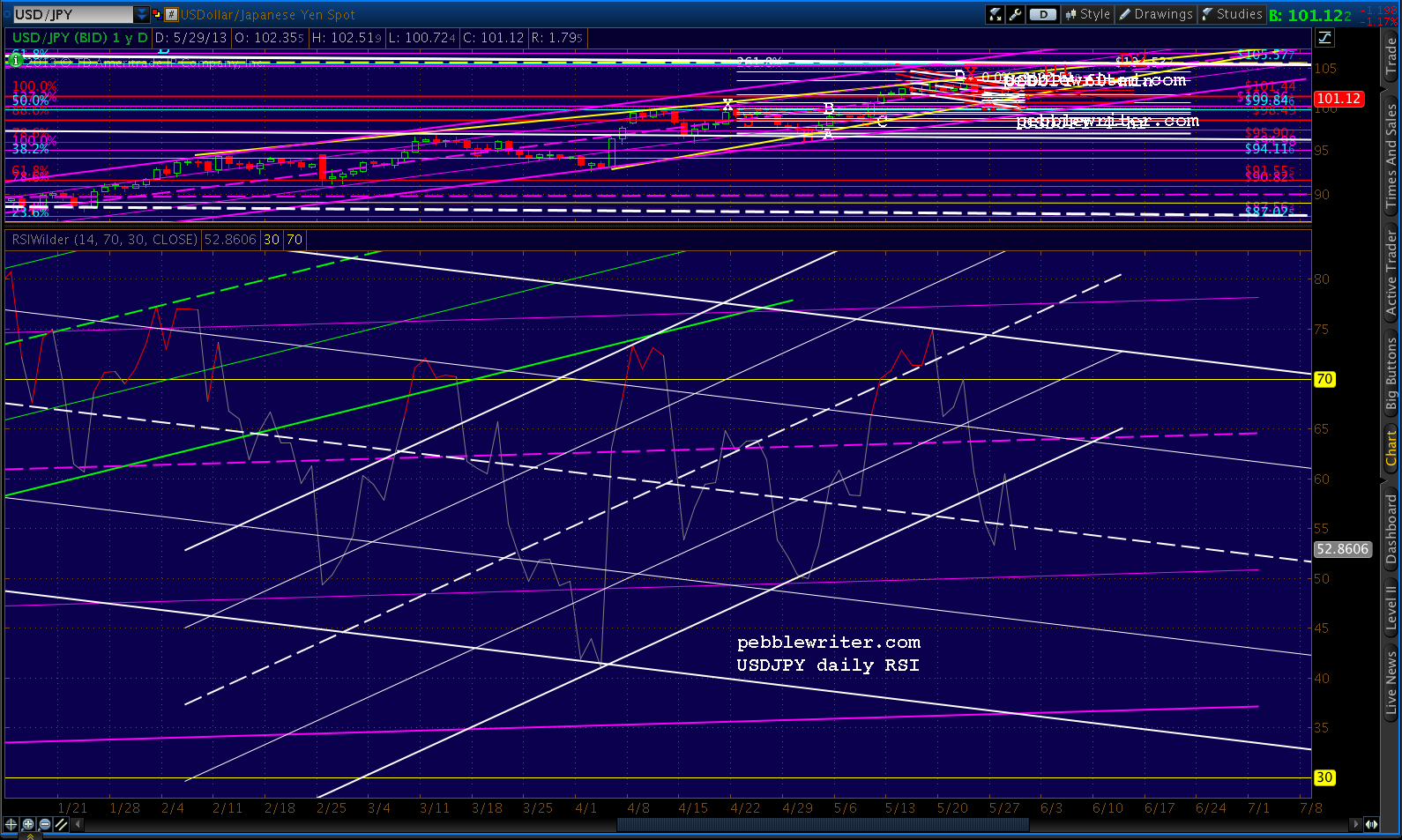Viewport: 1402px width, 840px height.
Task: Click the chart scale curve icon
Action: pos(1324,37)
